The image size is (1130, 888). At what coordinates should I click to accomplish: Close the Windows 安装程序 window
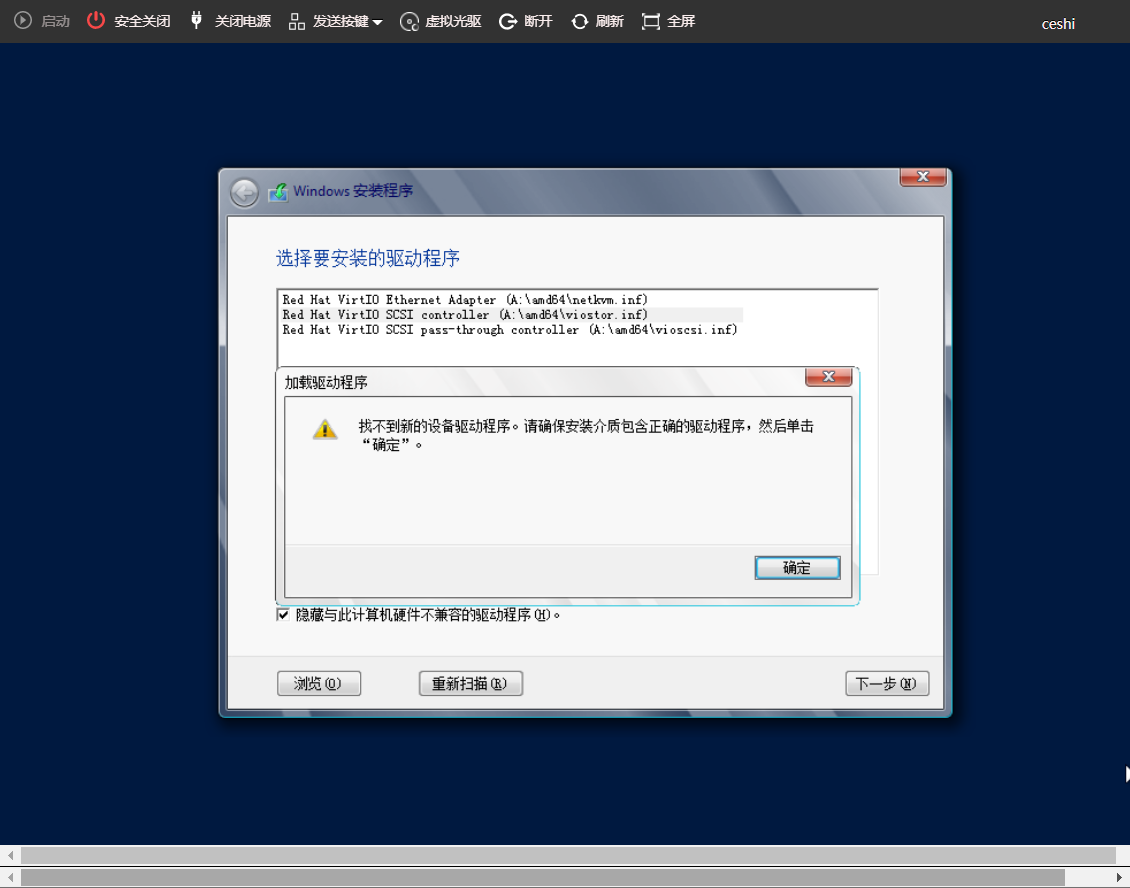click(922, 177)
